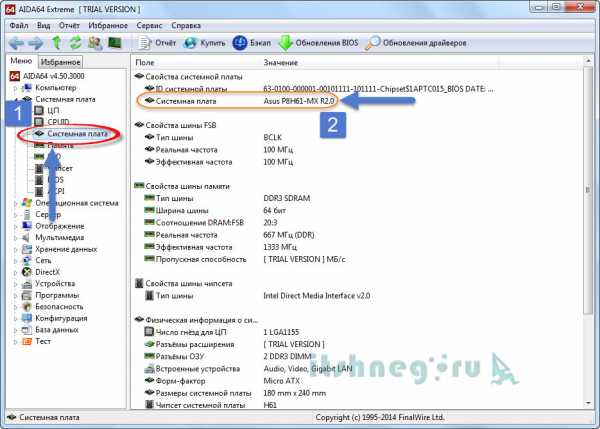600x429 pixels.
Task: Select the Чипсет системной платы row
Action: coord(211,405)
